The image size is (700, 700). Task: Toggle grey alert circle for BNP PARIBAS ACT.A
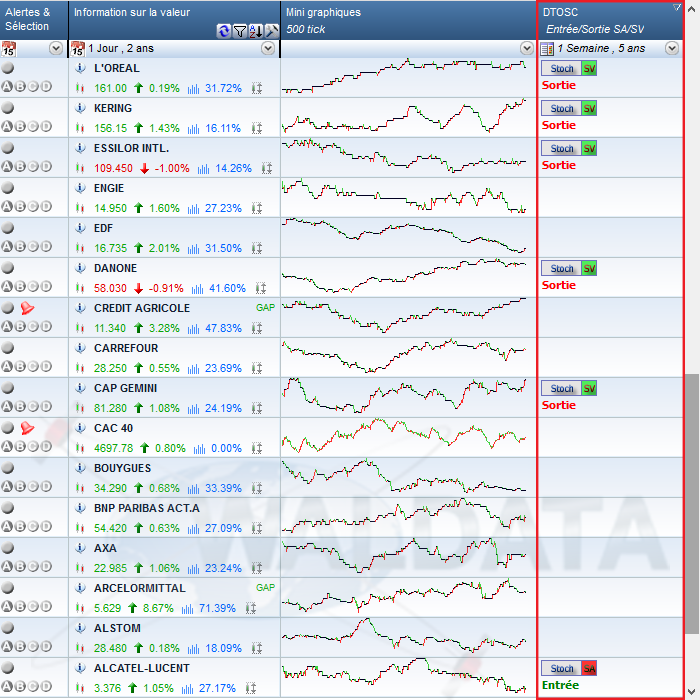tap(8, 508)
